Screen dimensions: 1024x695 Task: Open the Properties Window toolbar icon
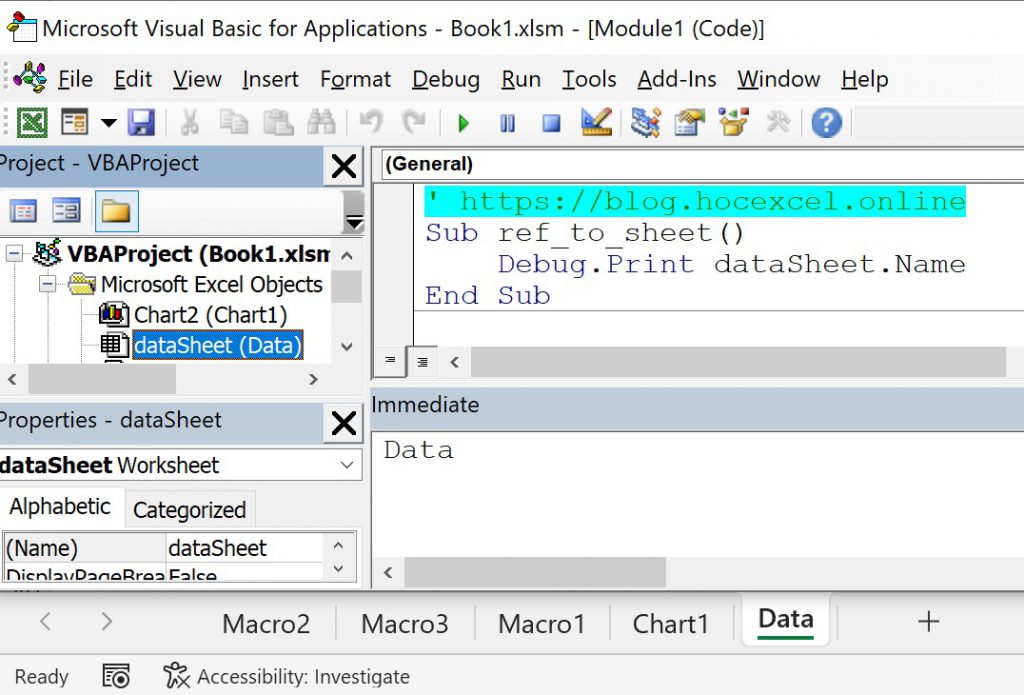tap(689, 123)
